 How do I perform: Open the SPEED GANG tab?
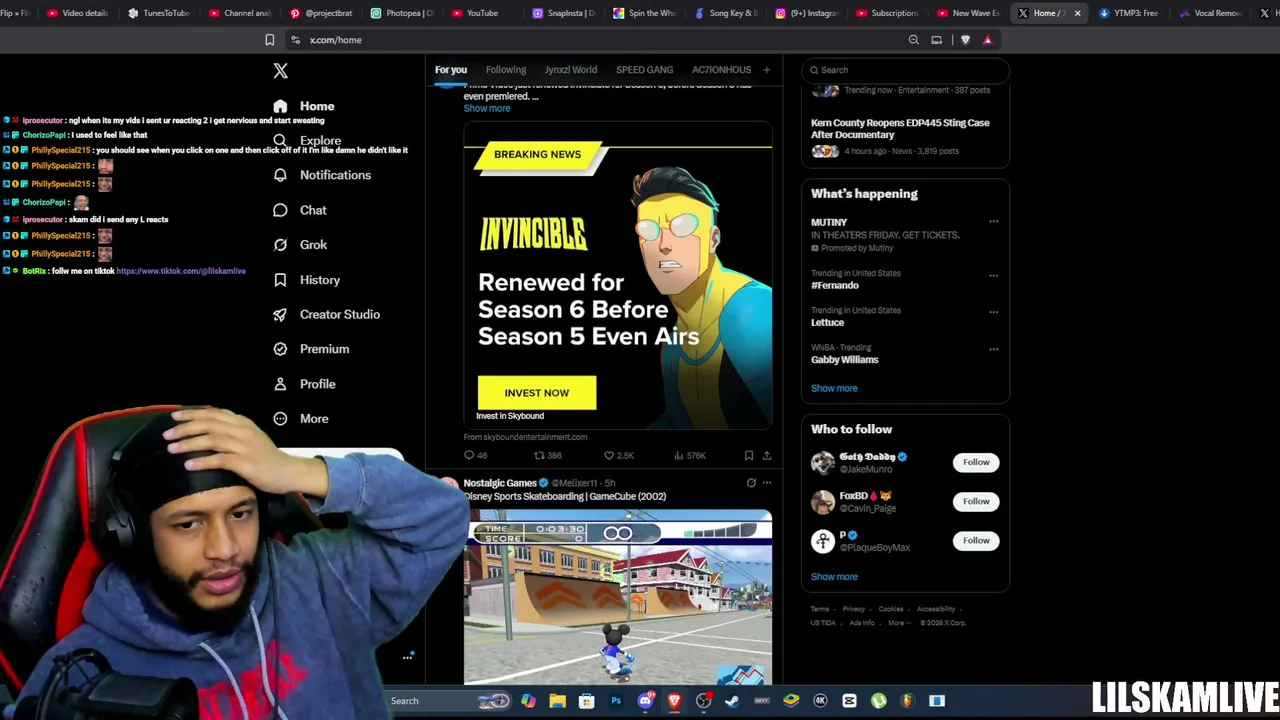pos(645,70)
